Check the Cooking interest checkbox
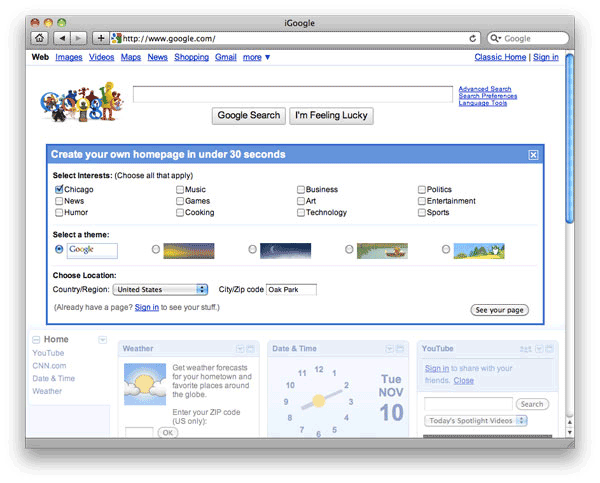Image resolution: width=600 pixels, height=483 pixels. coord(180,212)
